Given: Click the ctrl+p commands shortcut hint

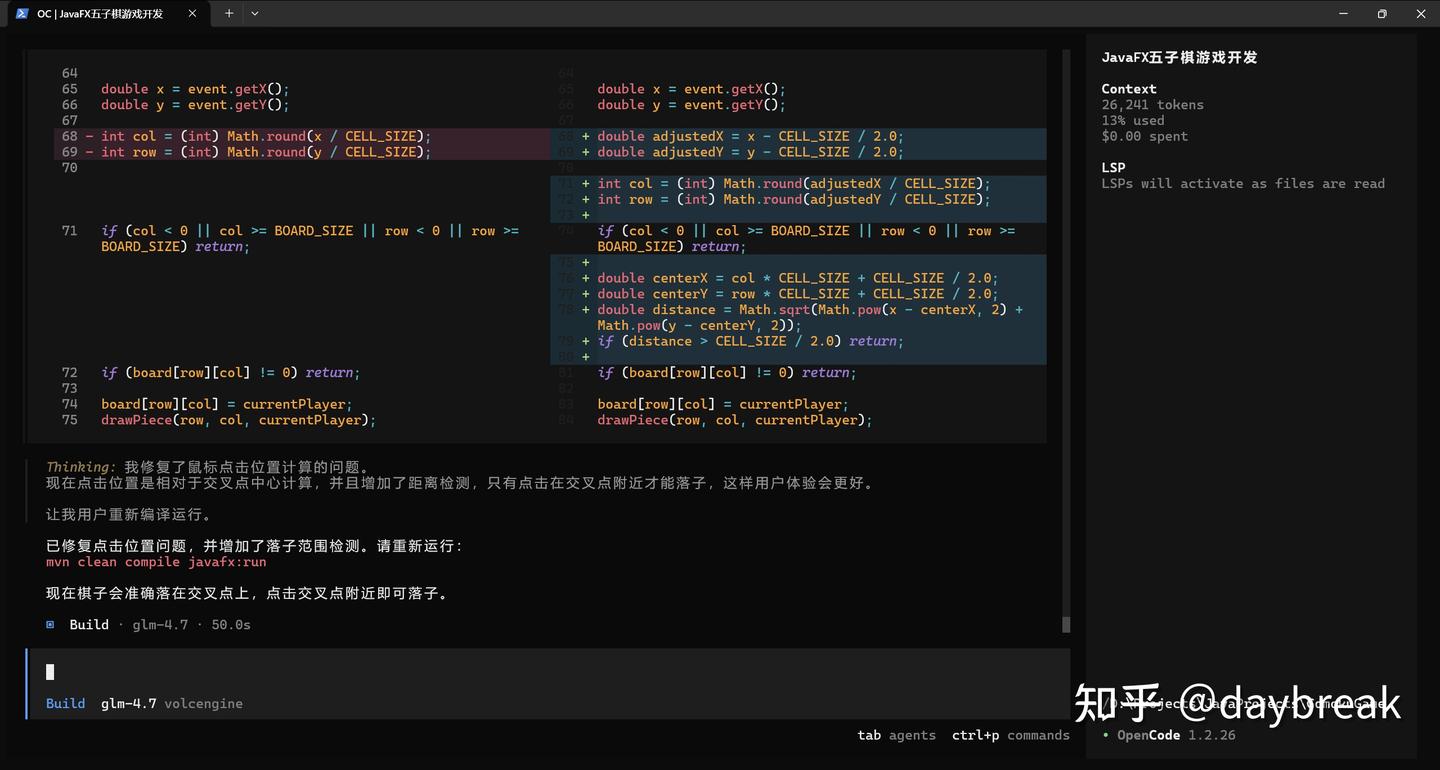Looking at the screenshot, I should point(1010,735).
